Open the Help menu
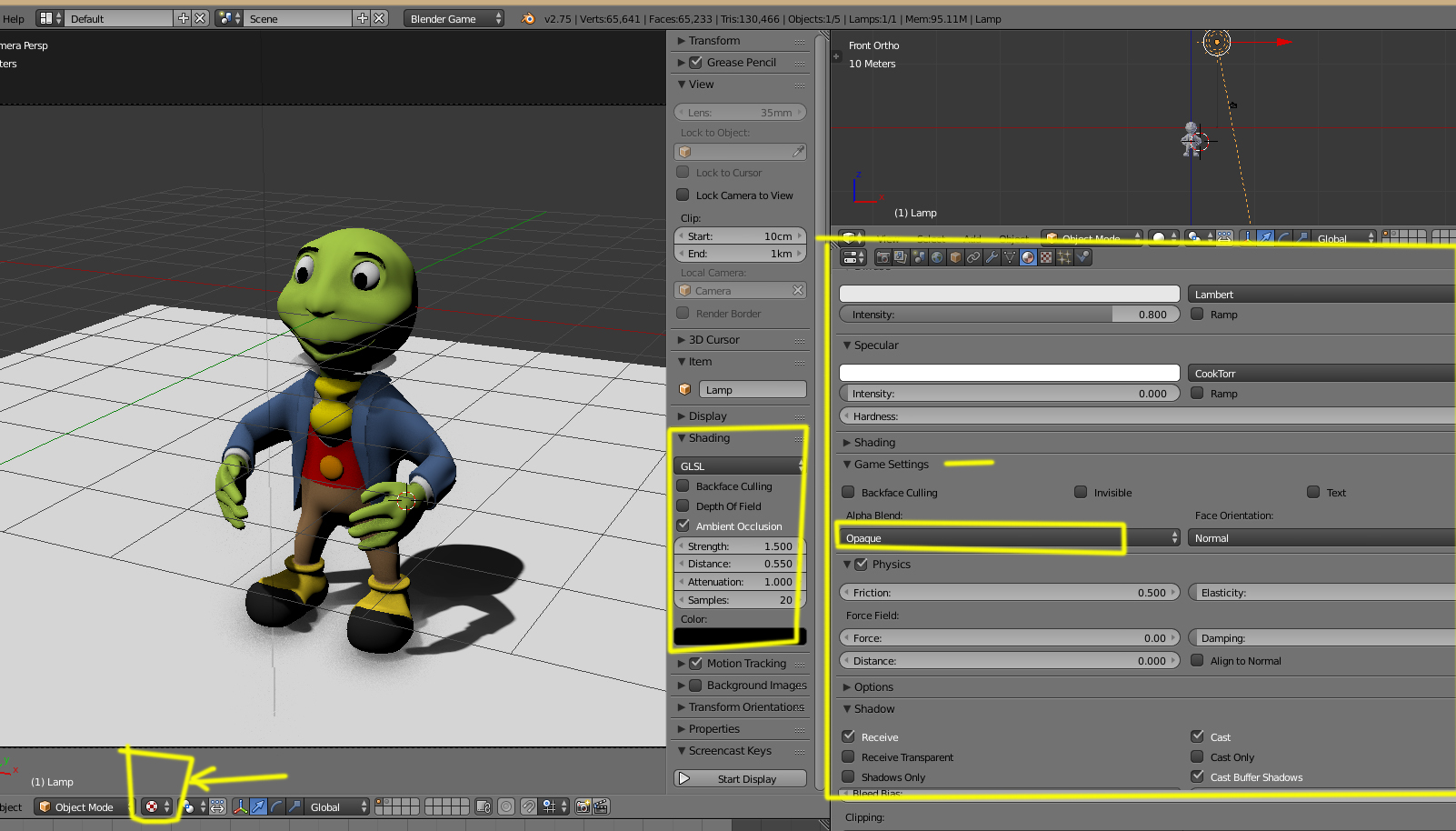This screenshot has height=831, width=1456. pyautogui.click(x=14, y=18)
